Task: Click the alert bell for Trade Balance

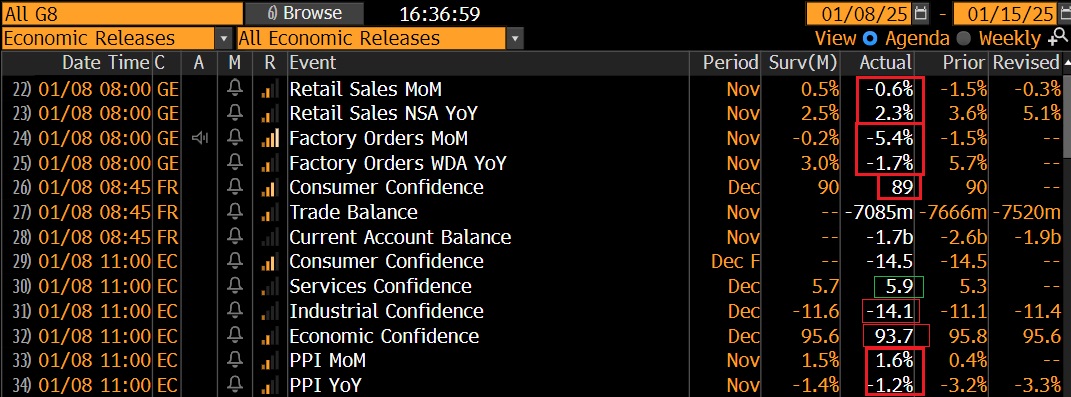Action: (x=235, y=212)
